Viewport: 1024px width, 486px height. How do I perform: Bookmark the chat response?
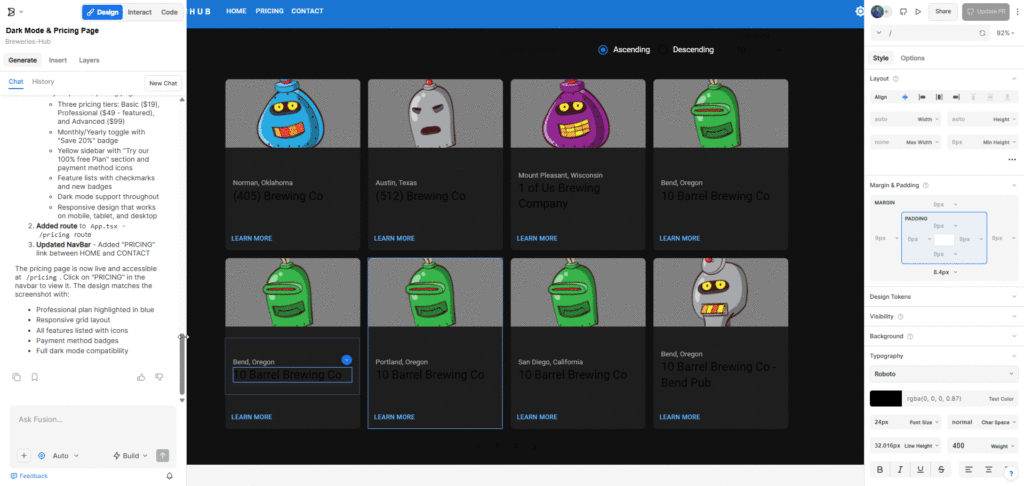(x=34, y=377)
